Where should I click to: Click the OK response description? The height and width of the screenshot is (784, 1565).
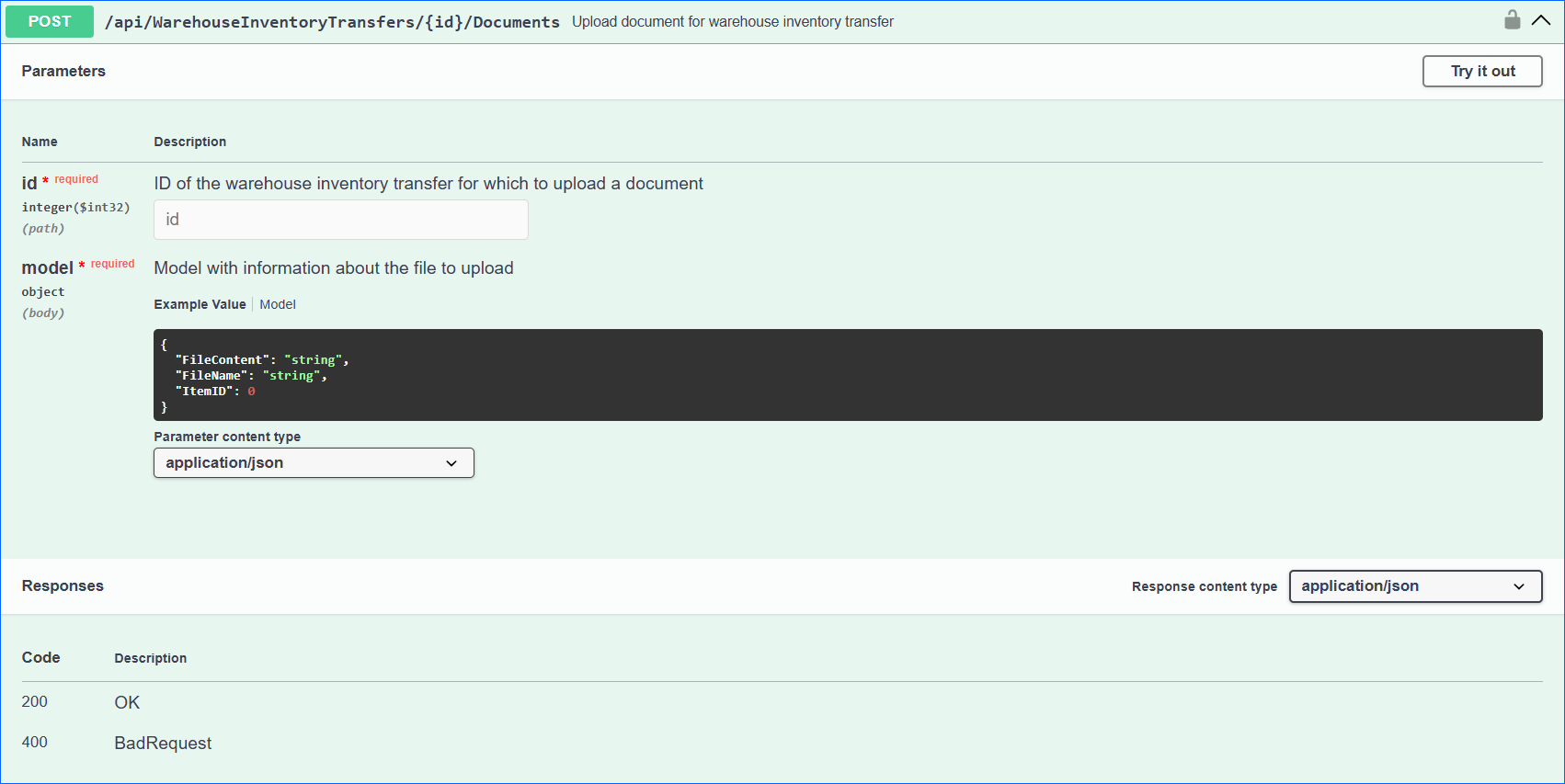coord(127,702)
